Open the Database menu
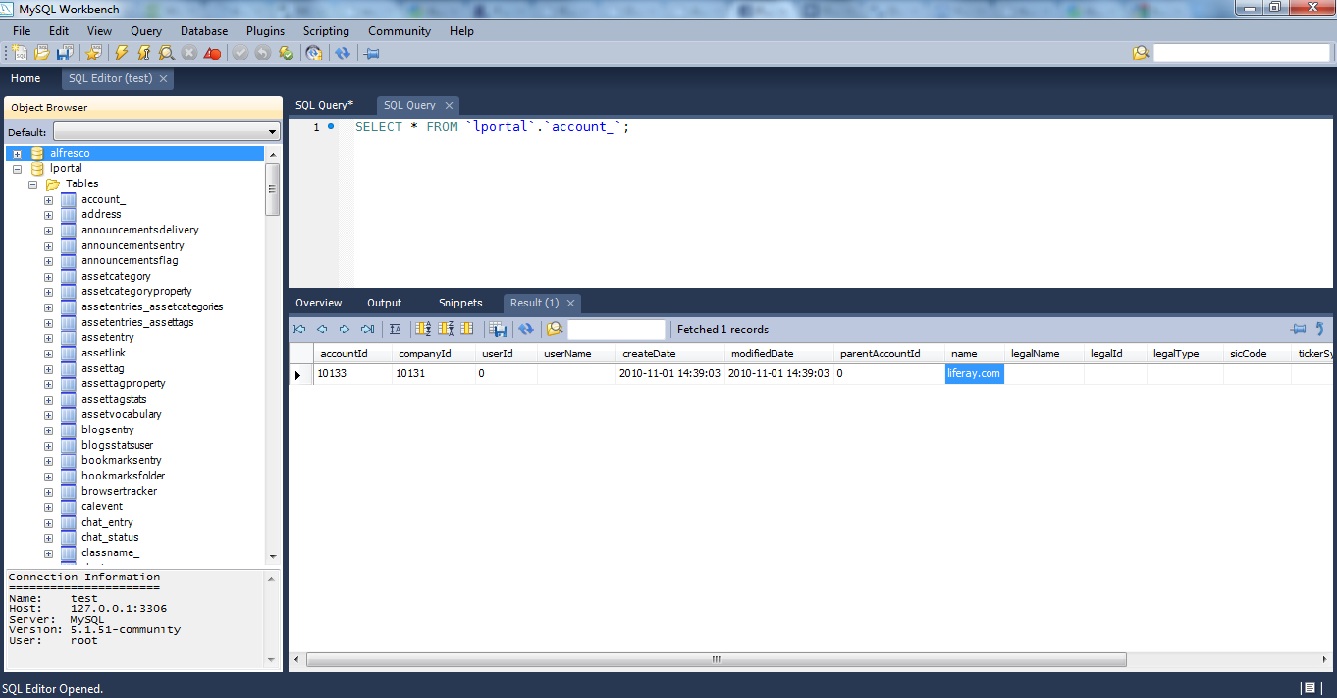Screen dimensions: 1337x698 pos(204,31)
